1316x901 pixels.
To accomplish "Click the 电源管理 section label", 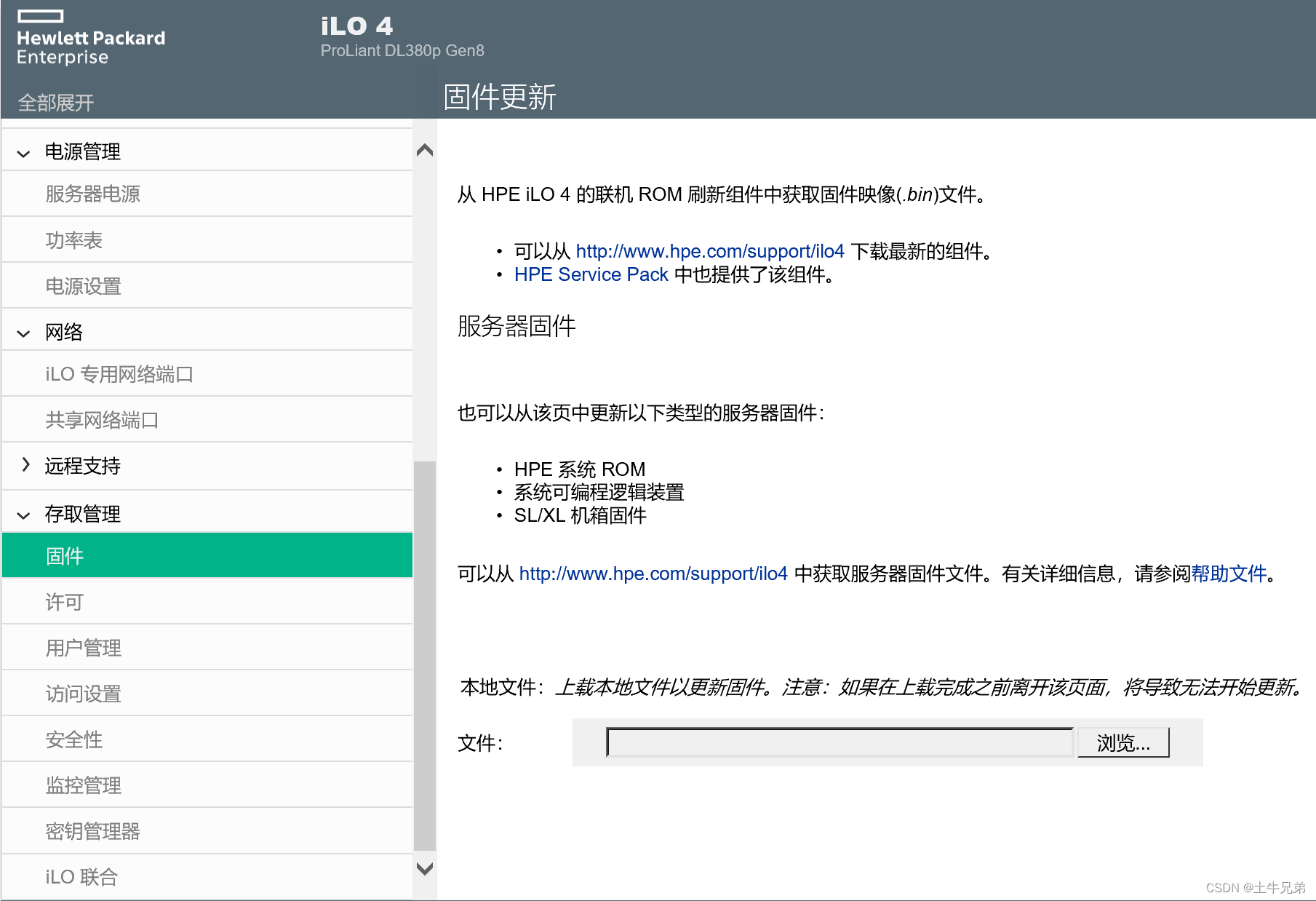I will tap(83, 151).
